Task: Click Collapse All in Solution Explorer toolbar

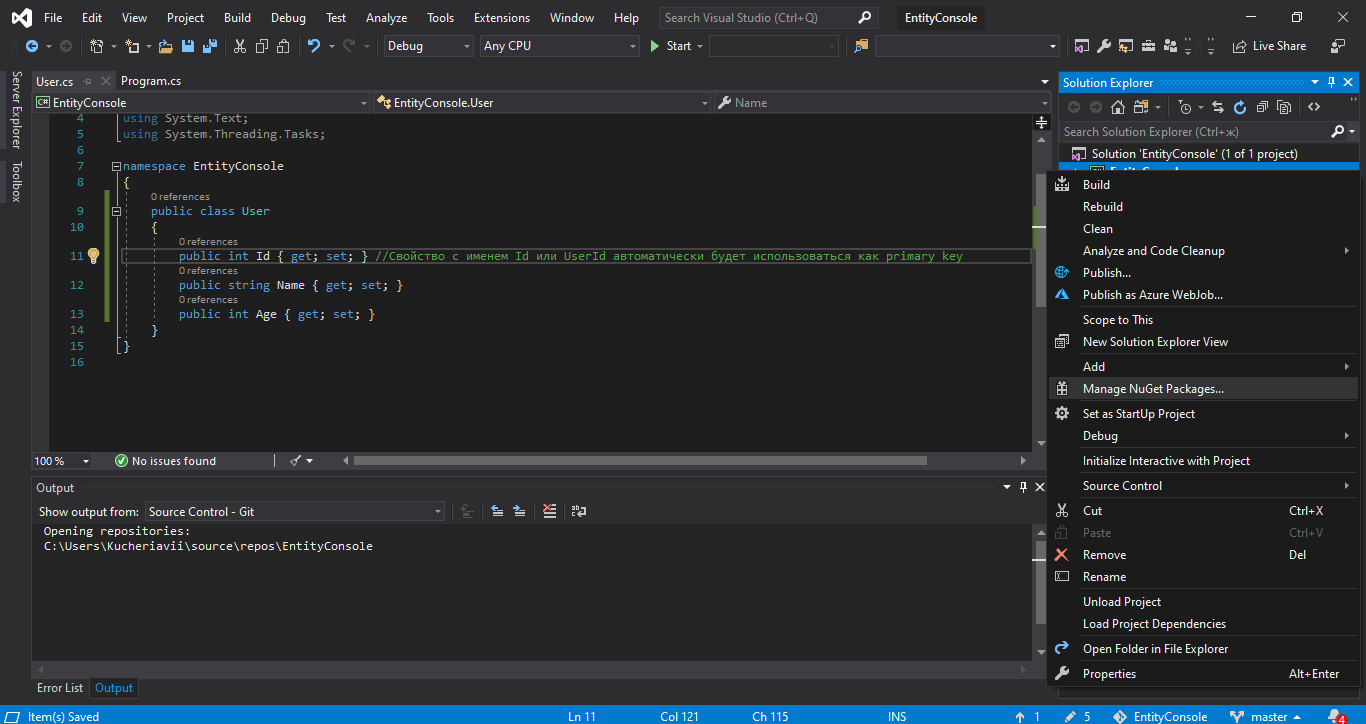Action: [x=1262, y=107]
